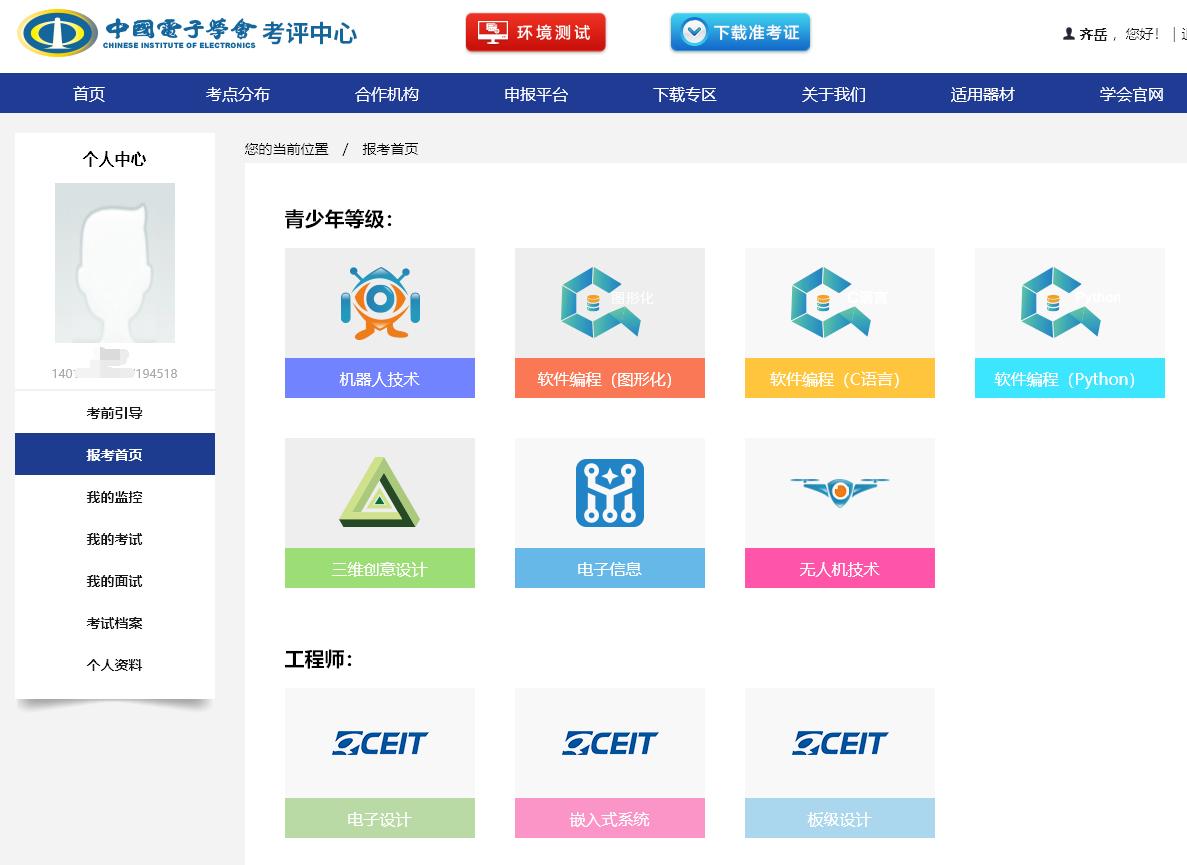The height and width of the screenshot is (865, 1187).
Task: Switch to 下载专区 section
Action: click(684, 93)
